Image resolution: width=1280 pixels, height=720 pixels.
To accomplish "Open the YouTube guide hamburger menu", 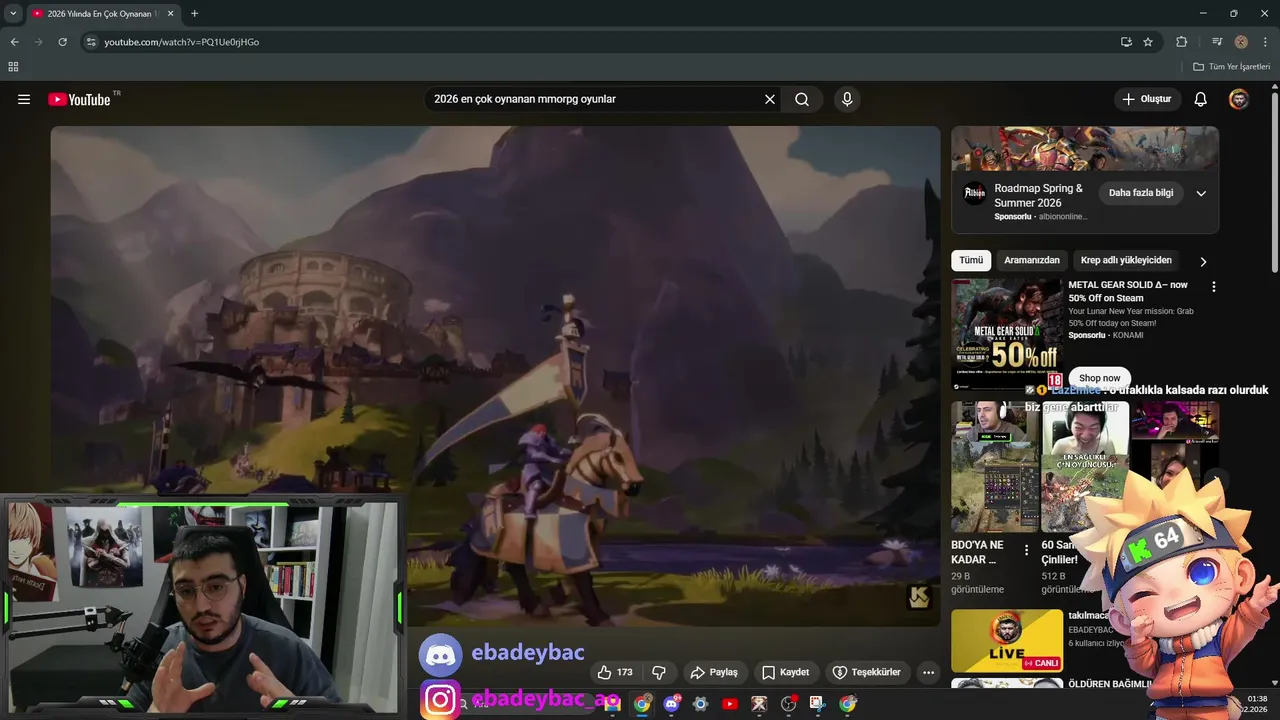I will 24,99.
